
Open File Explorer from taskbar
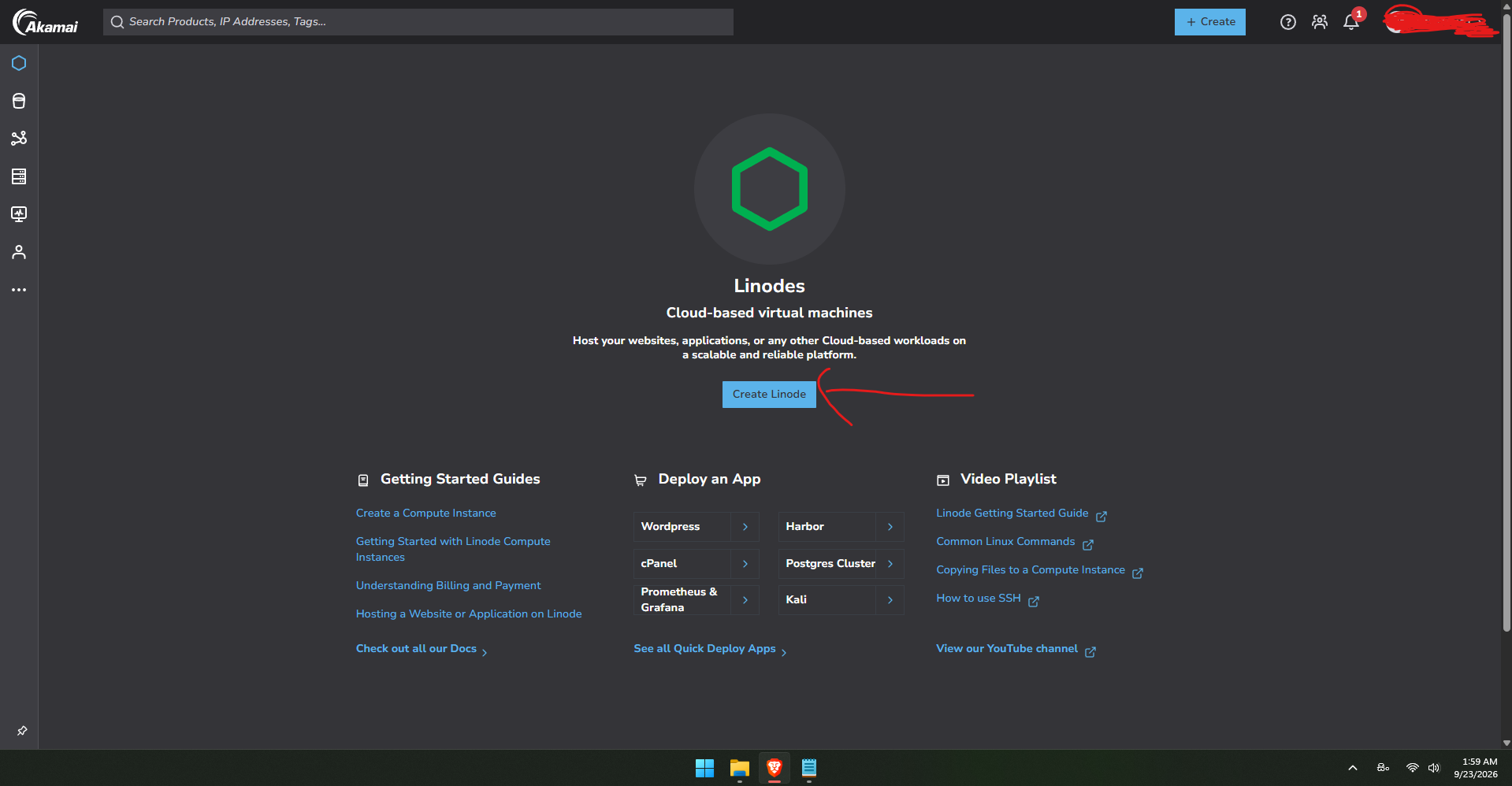click(739, 768)
